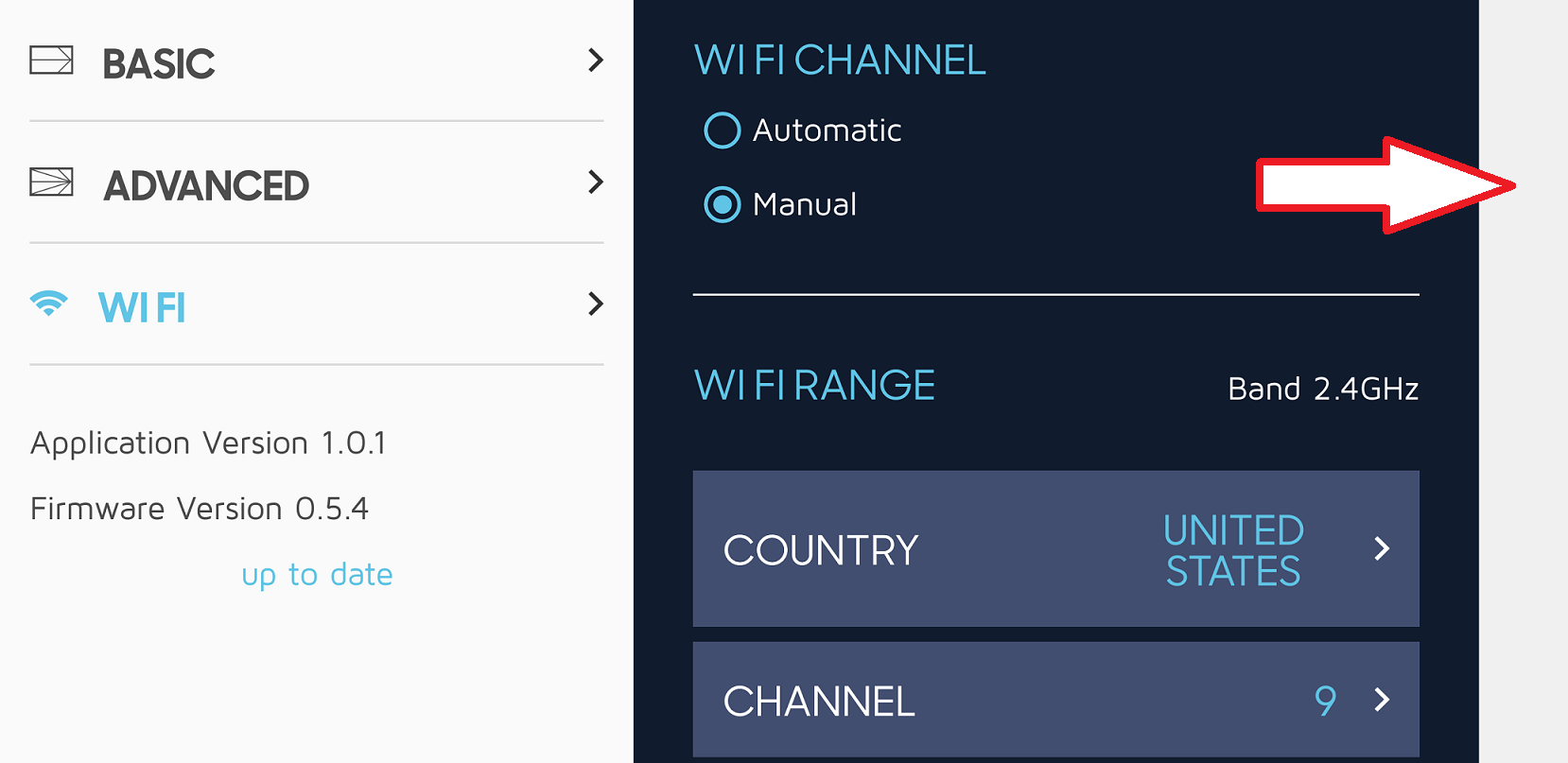Click the channel number 9 value

(x=1325, y=701)
